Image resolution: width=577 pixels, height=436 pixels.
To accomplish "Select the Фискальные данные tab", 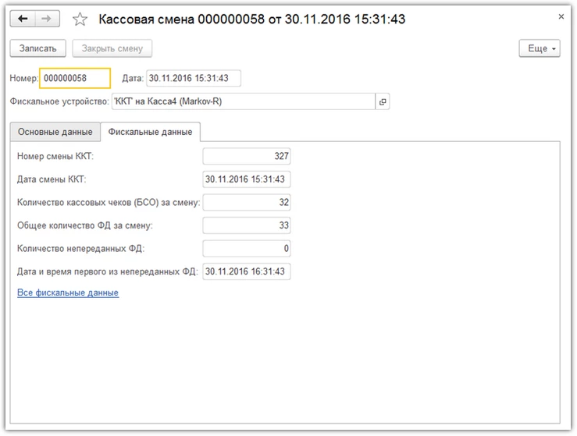I will [150, 132].
